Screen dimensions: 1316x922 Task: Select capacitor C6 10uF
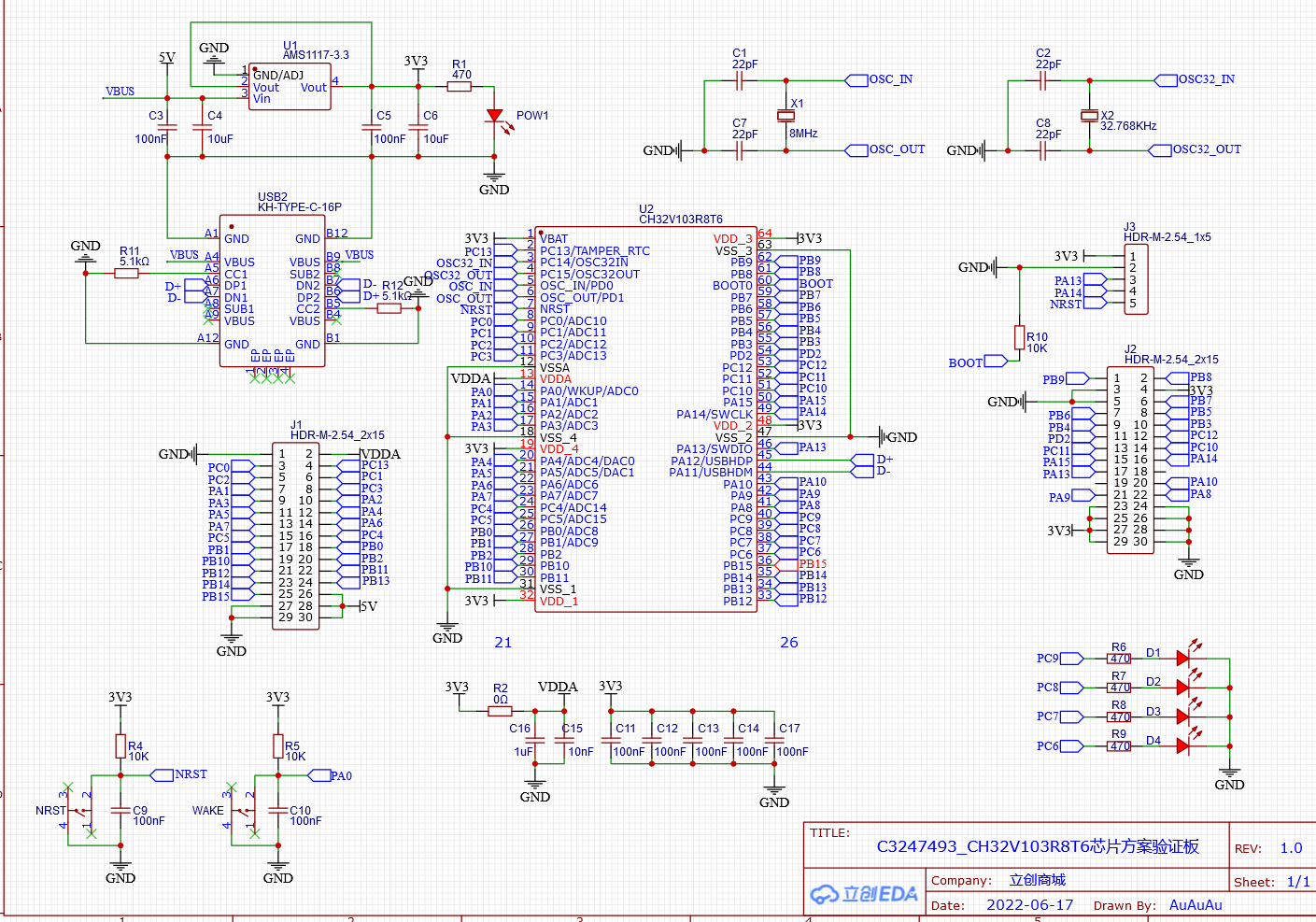(x=418, y=127)
